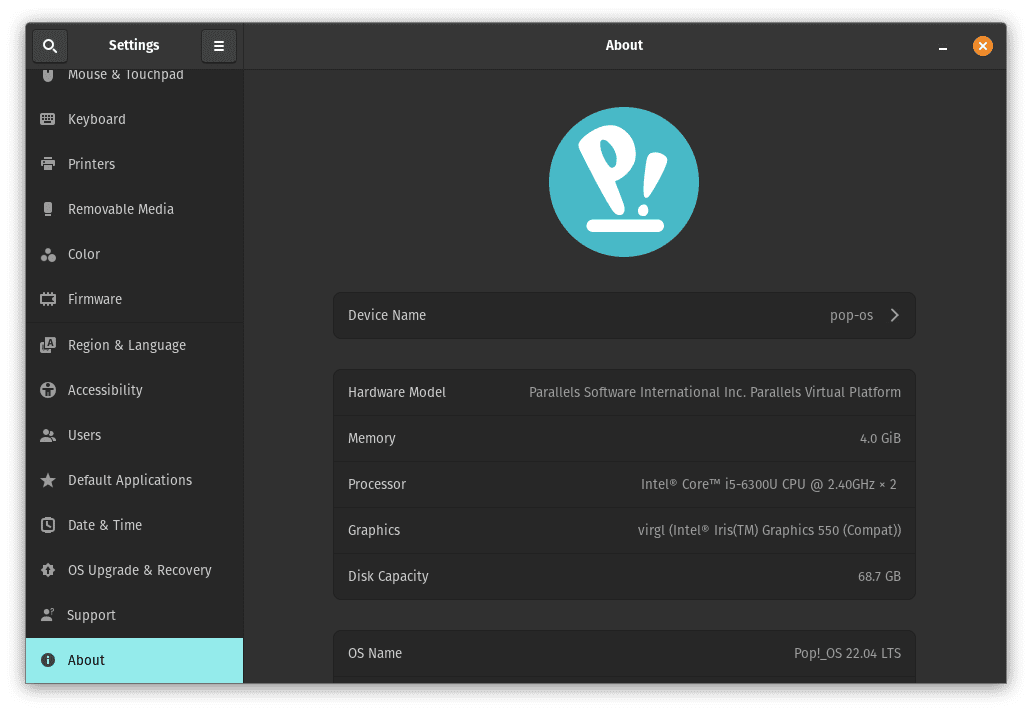Switch to the Color panel

pos(134,254)
